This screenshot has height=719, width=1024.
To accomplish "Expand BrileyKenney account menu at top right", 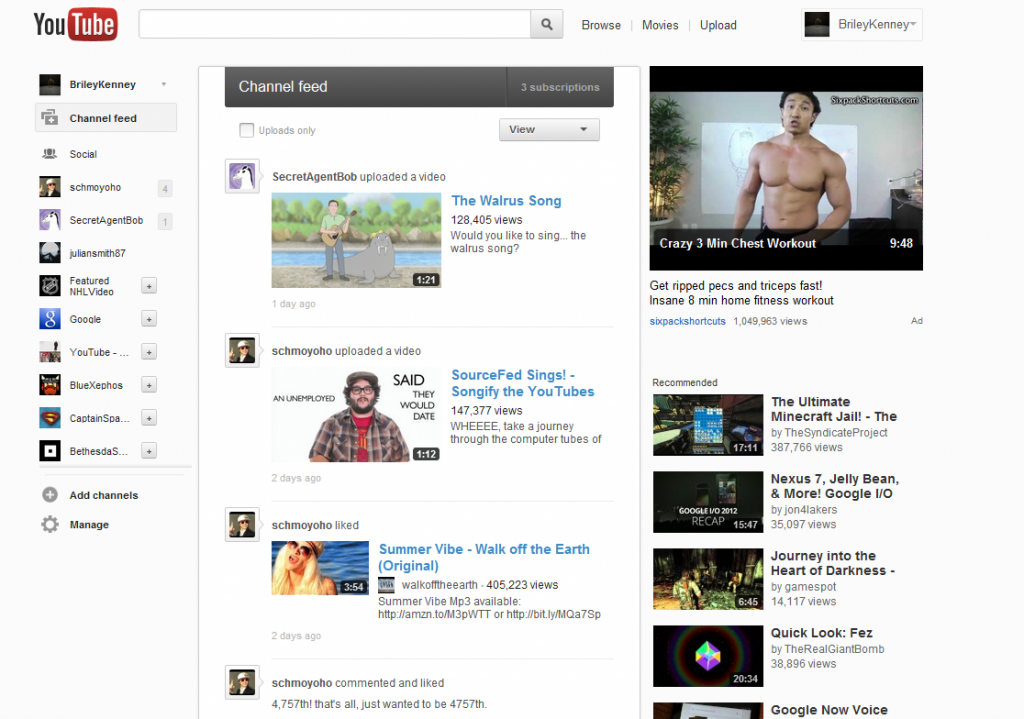I will (912, 25).
